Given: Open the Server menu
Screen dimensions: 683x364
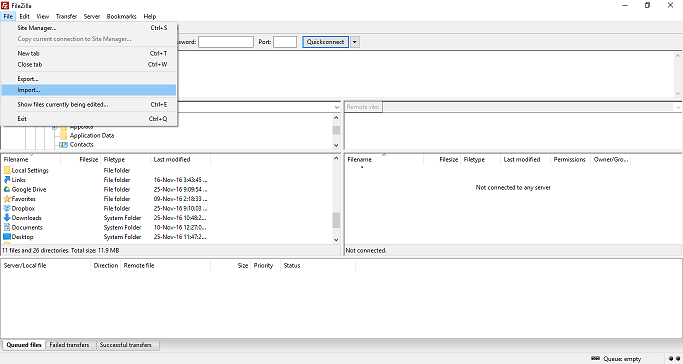Looking at the screenshot, I should pyautogui.click(x=92, y=17).
